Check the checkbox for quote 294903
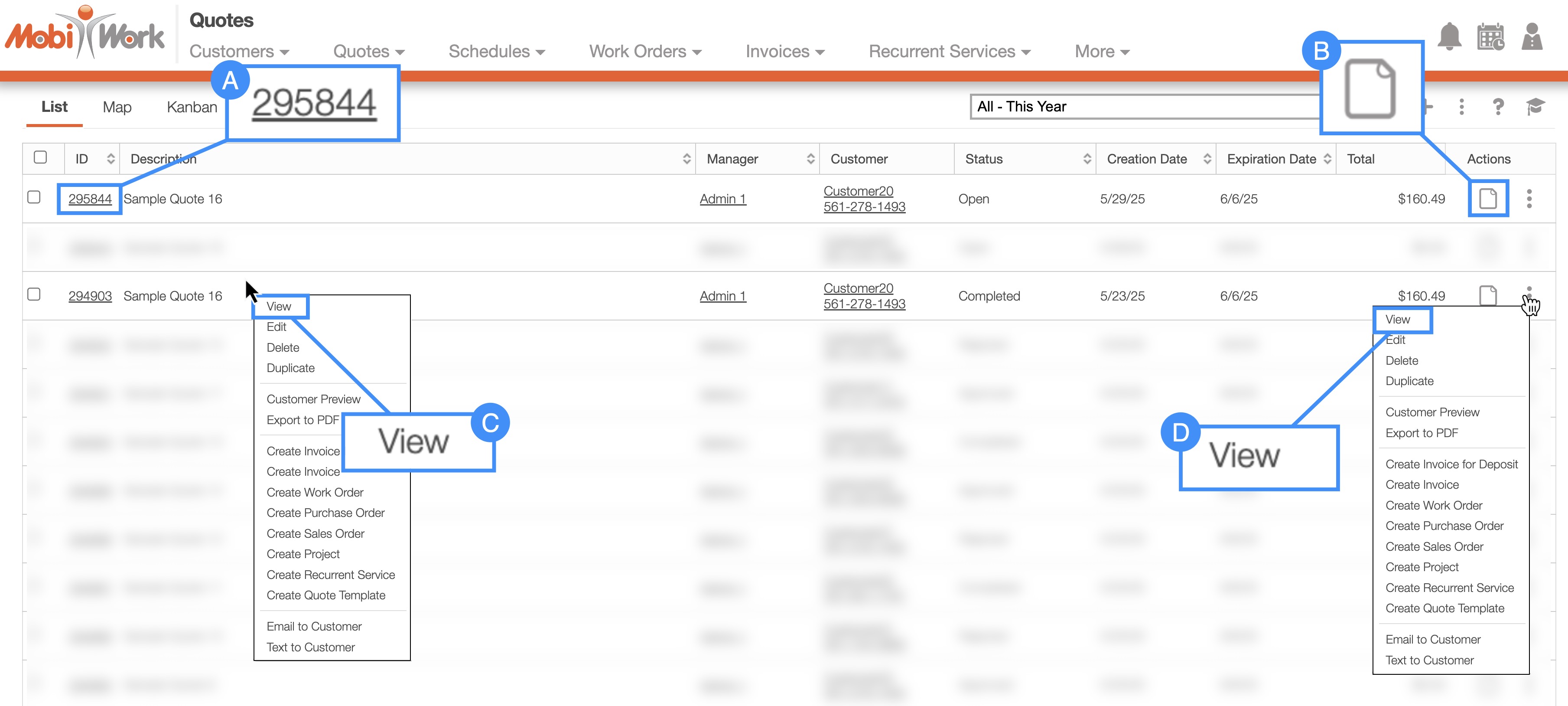1568x706 pixels. 34,295
